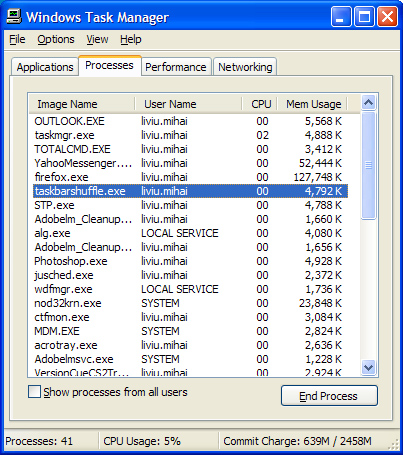This screenshot has height=455, width=403.
Task: Sort by User Name column header
Action: pyautogui.click(x=188, y=104)
